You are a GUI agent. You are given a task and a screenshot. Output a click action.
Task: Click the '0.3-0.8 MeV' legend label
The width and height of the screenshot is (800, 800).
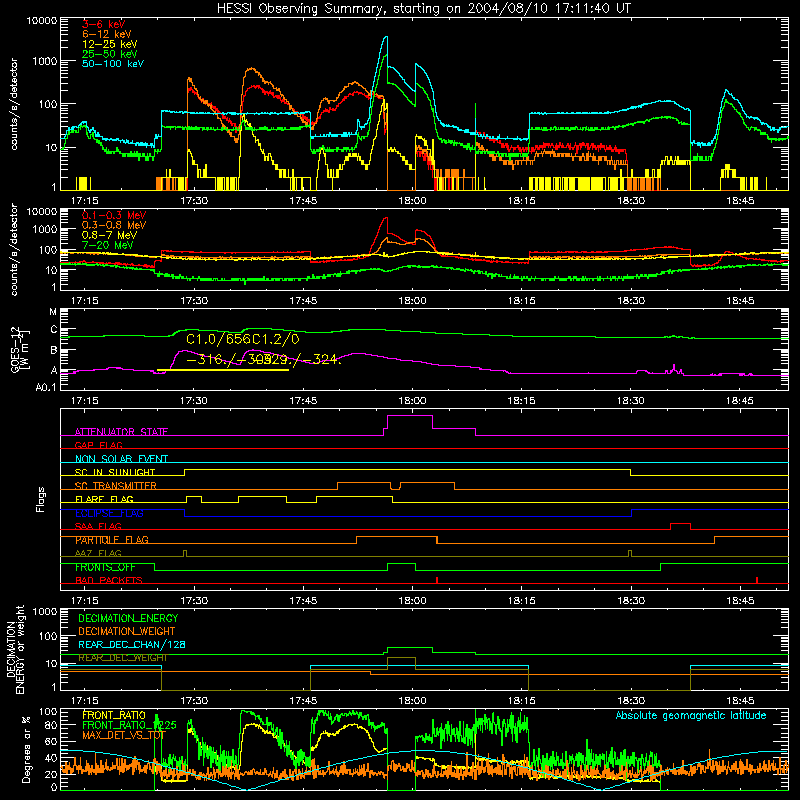click(x=114, y=225)
